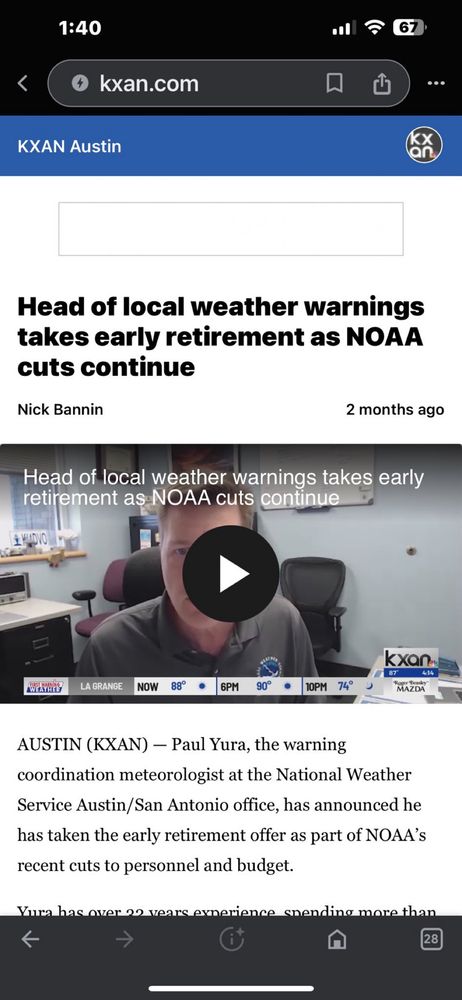Tap the site security icon in address bar
462x1000 pixels.
coord(80,83)
